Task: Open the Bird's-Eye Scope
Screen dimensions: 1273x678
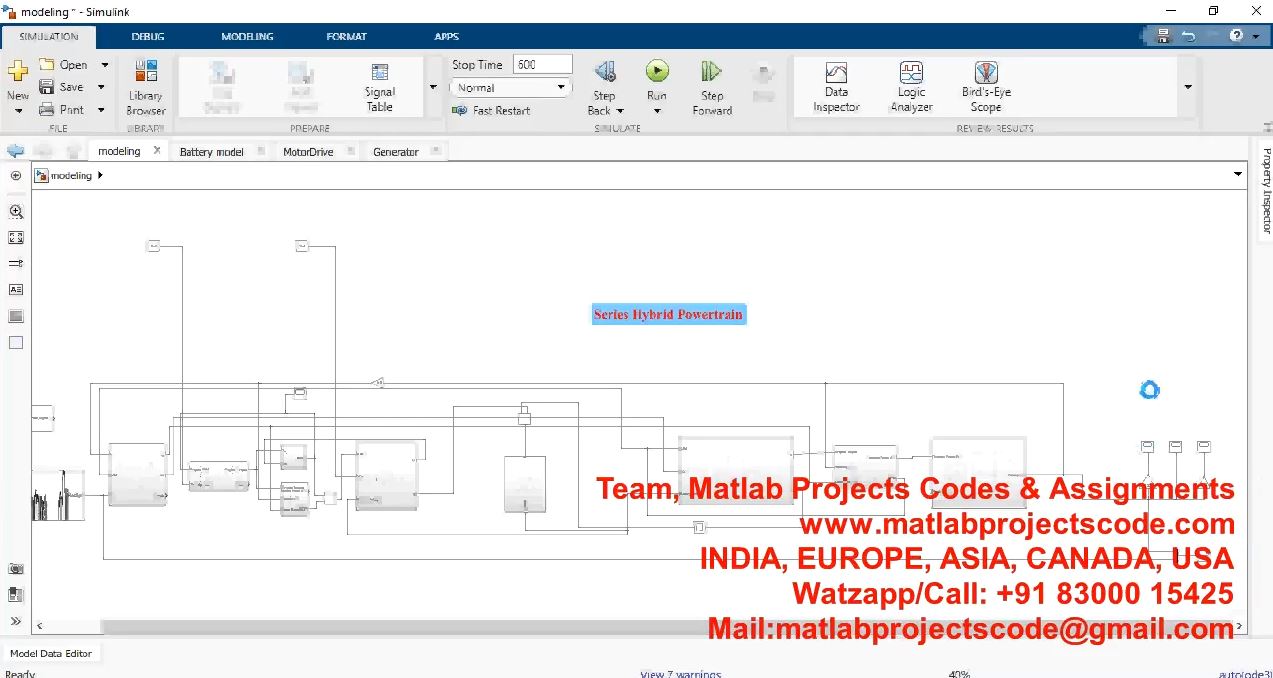Action: tap(986, 88)
